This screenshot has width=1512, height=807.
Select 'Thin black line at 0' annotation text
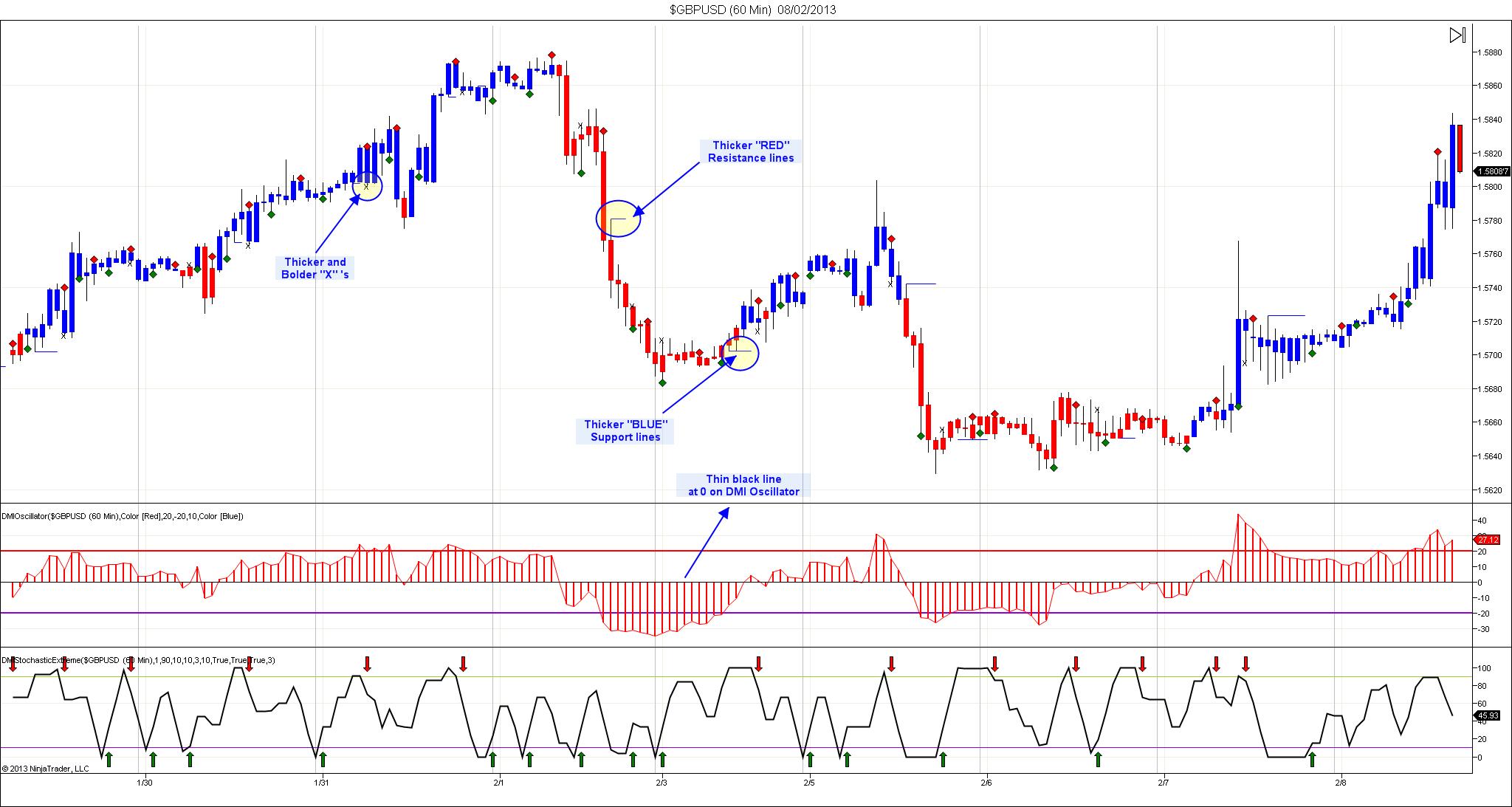tap(743, 485)
